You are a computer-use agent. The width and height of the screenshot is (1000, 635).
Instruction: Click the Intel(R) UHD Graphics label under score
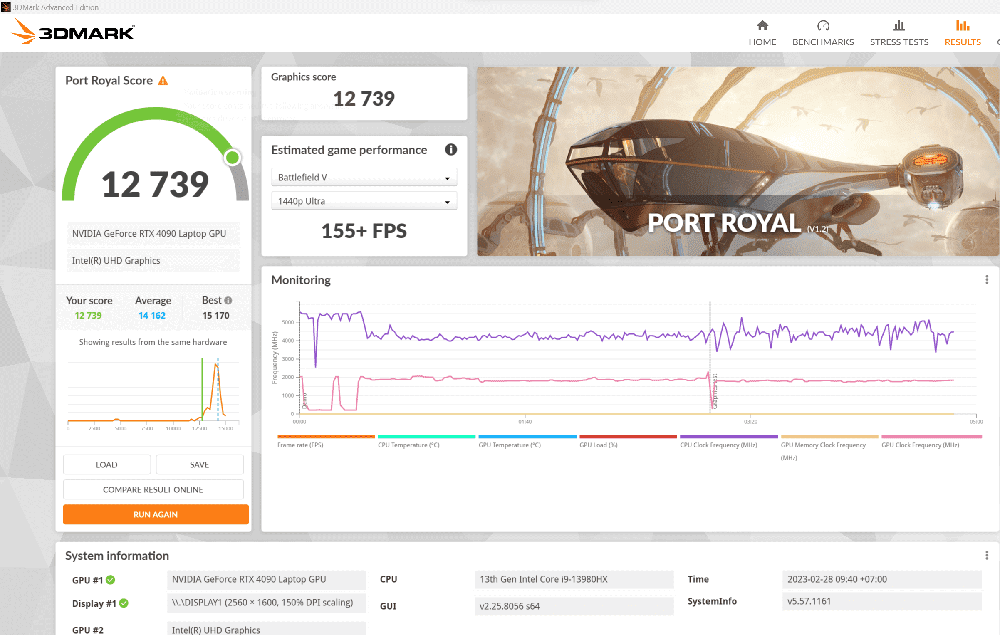153,260
